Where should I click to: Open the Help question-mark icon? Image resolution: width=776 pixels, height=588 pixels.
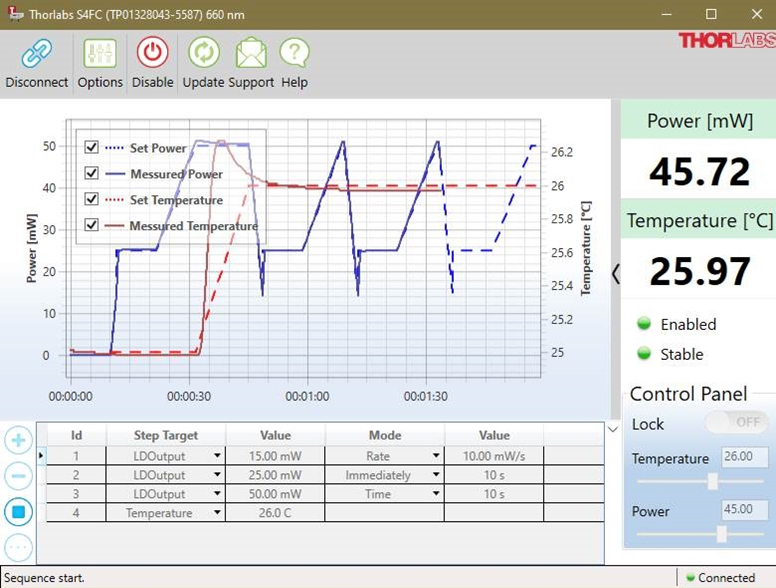pos(294,52)
